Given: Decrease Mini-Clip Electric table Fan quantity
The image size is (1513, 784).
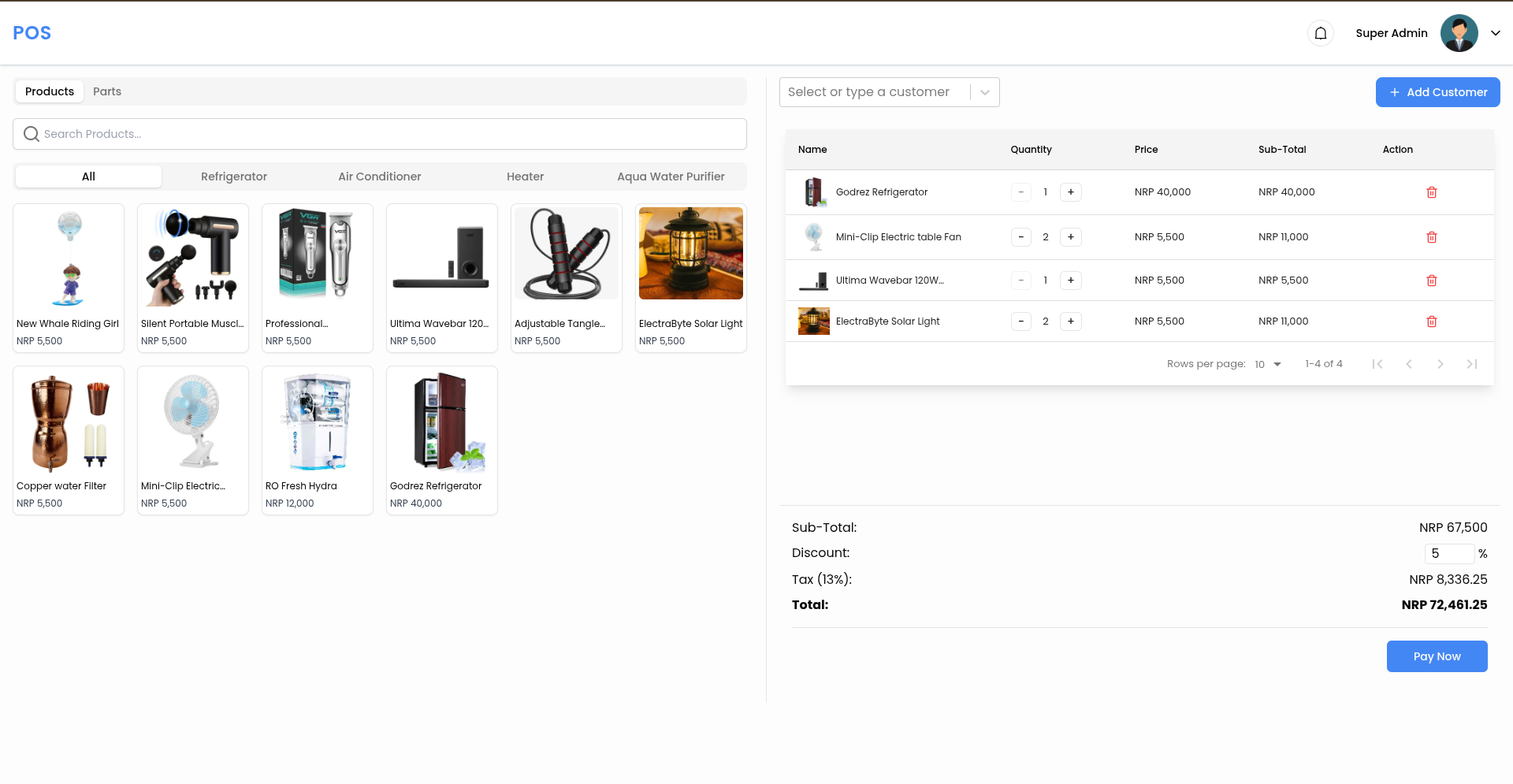Looking at the screenshot, I should 1020,237.
